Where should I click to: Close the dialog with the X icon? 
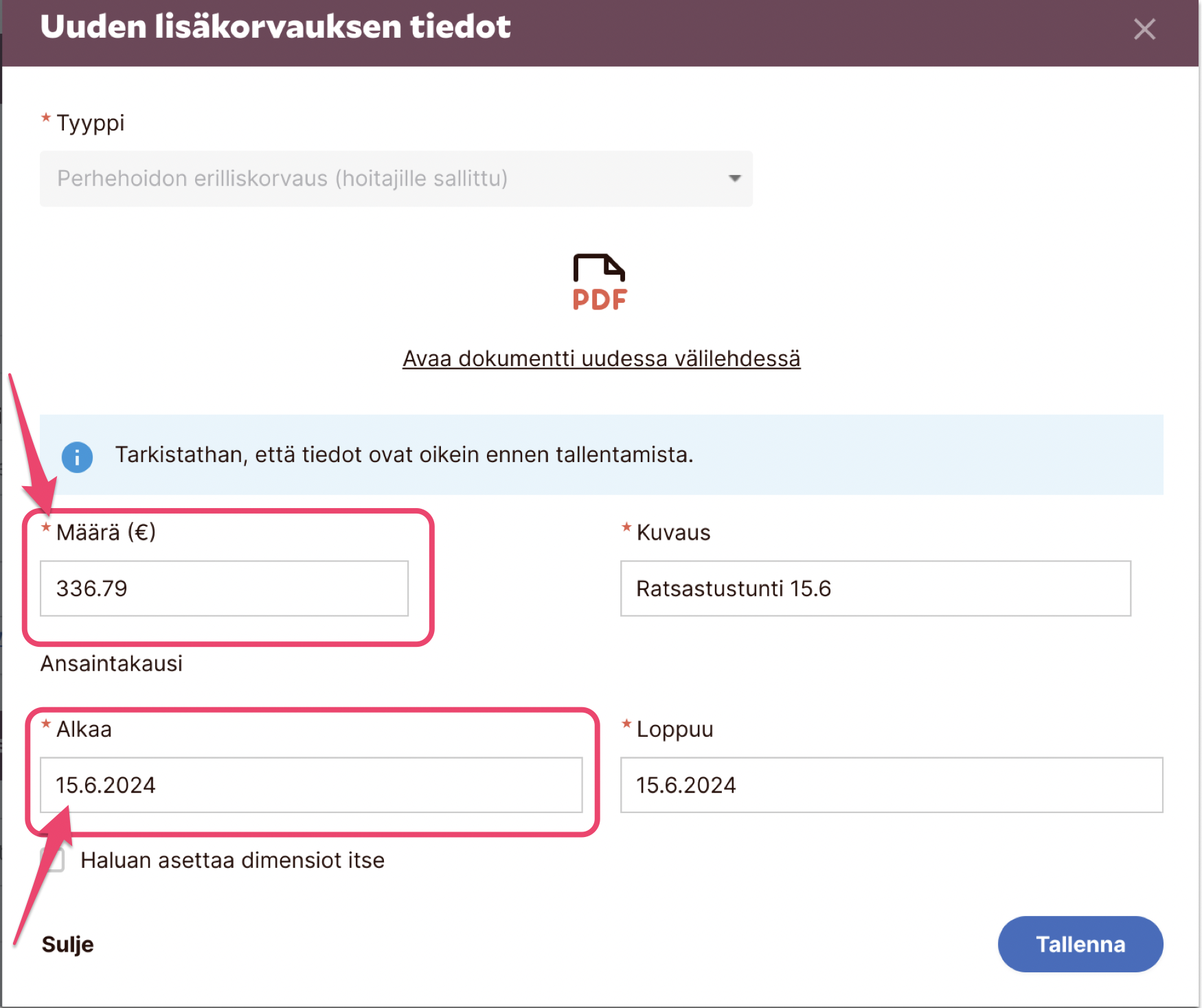point(1144,30)
